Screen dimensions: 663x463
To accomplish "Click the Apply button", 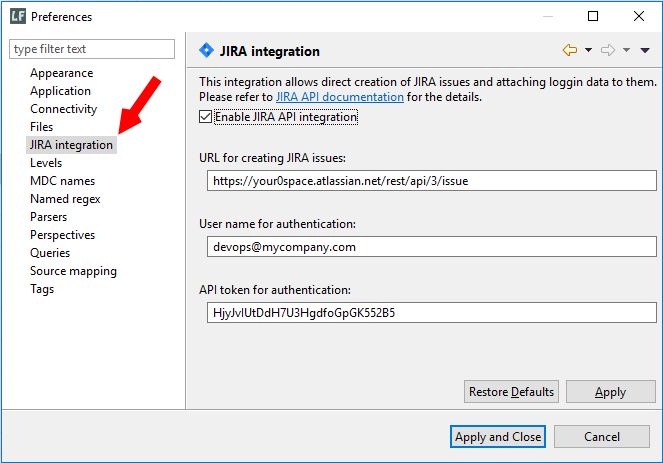I will [611, 392].
